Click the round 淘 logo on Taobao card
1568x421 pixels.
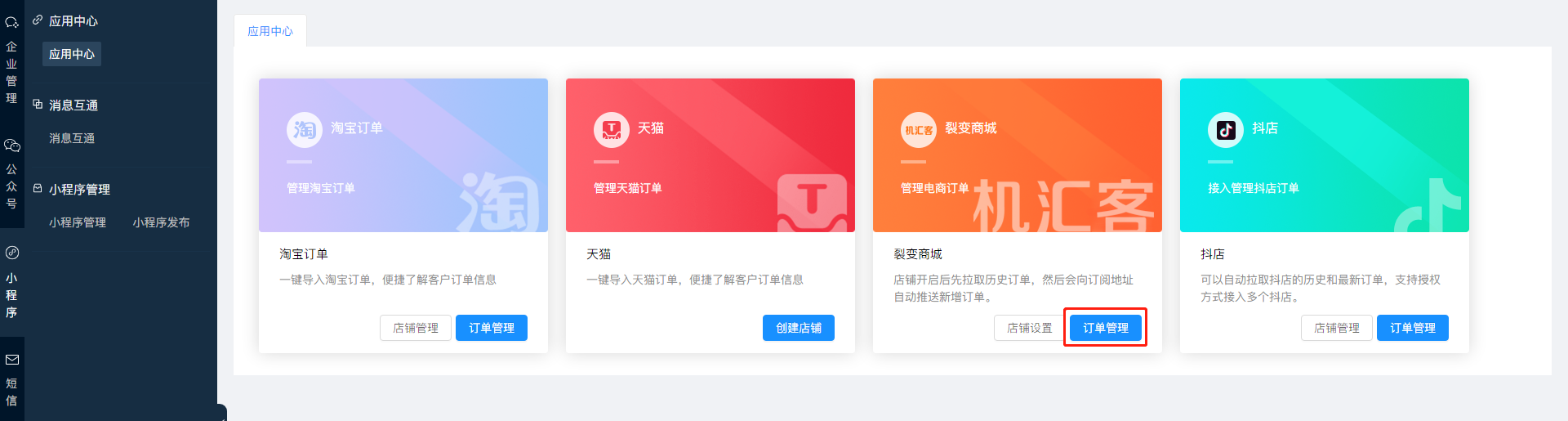[x=305, y=130]
